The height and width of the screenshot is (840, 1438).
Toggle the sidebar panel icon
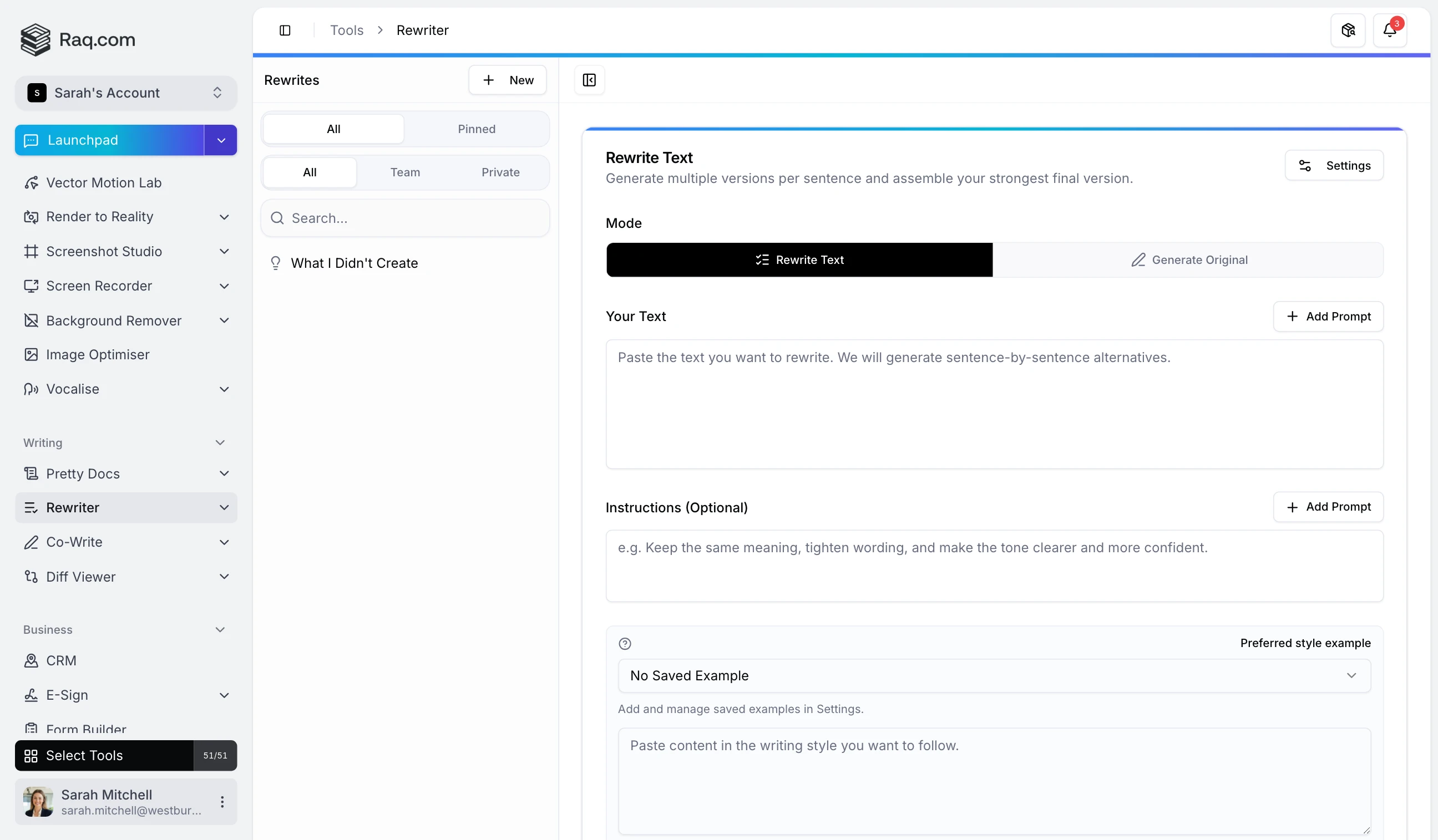click(x=285, y=30)
